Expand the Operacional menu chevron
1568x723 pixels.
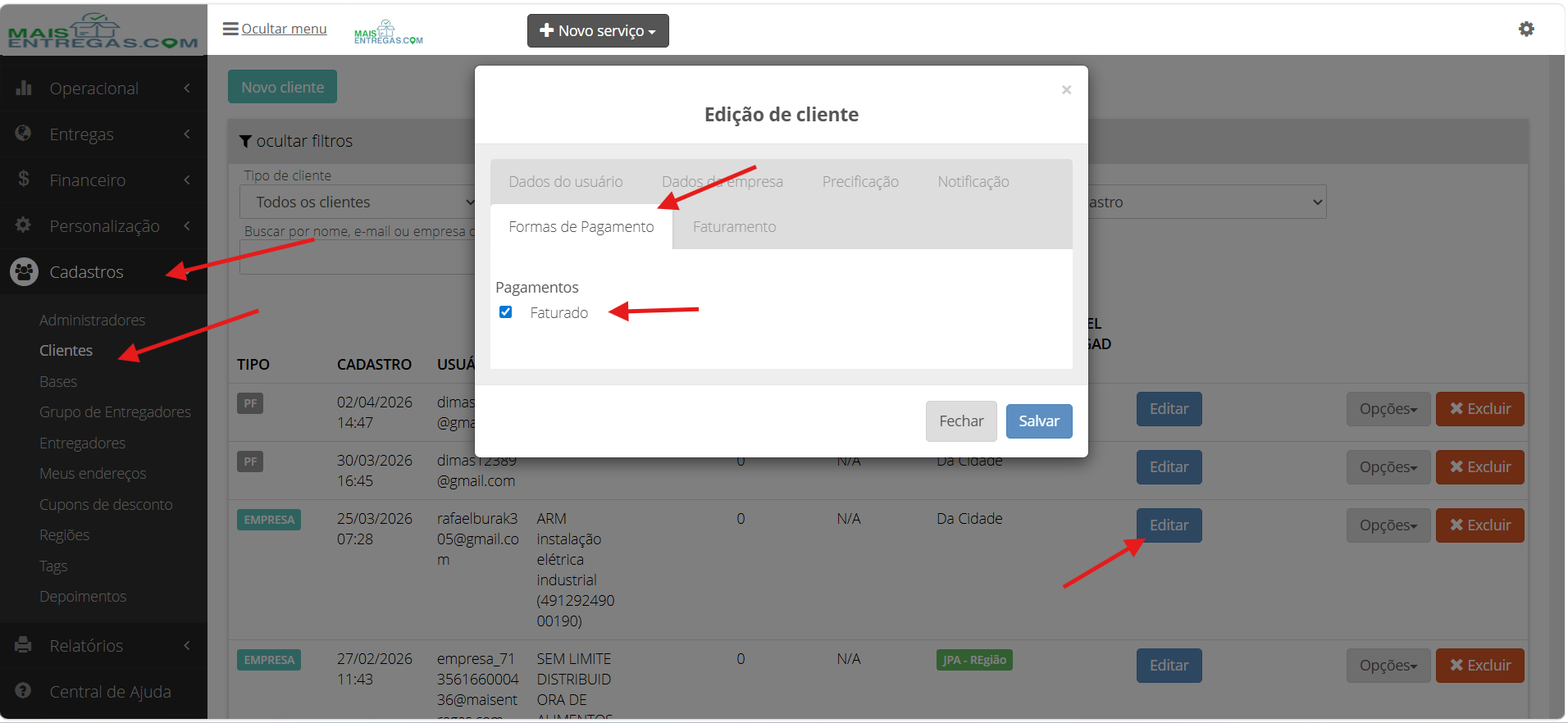[x=187, y=88]
